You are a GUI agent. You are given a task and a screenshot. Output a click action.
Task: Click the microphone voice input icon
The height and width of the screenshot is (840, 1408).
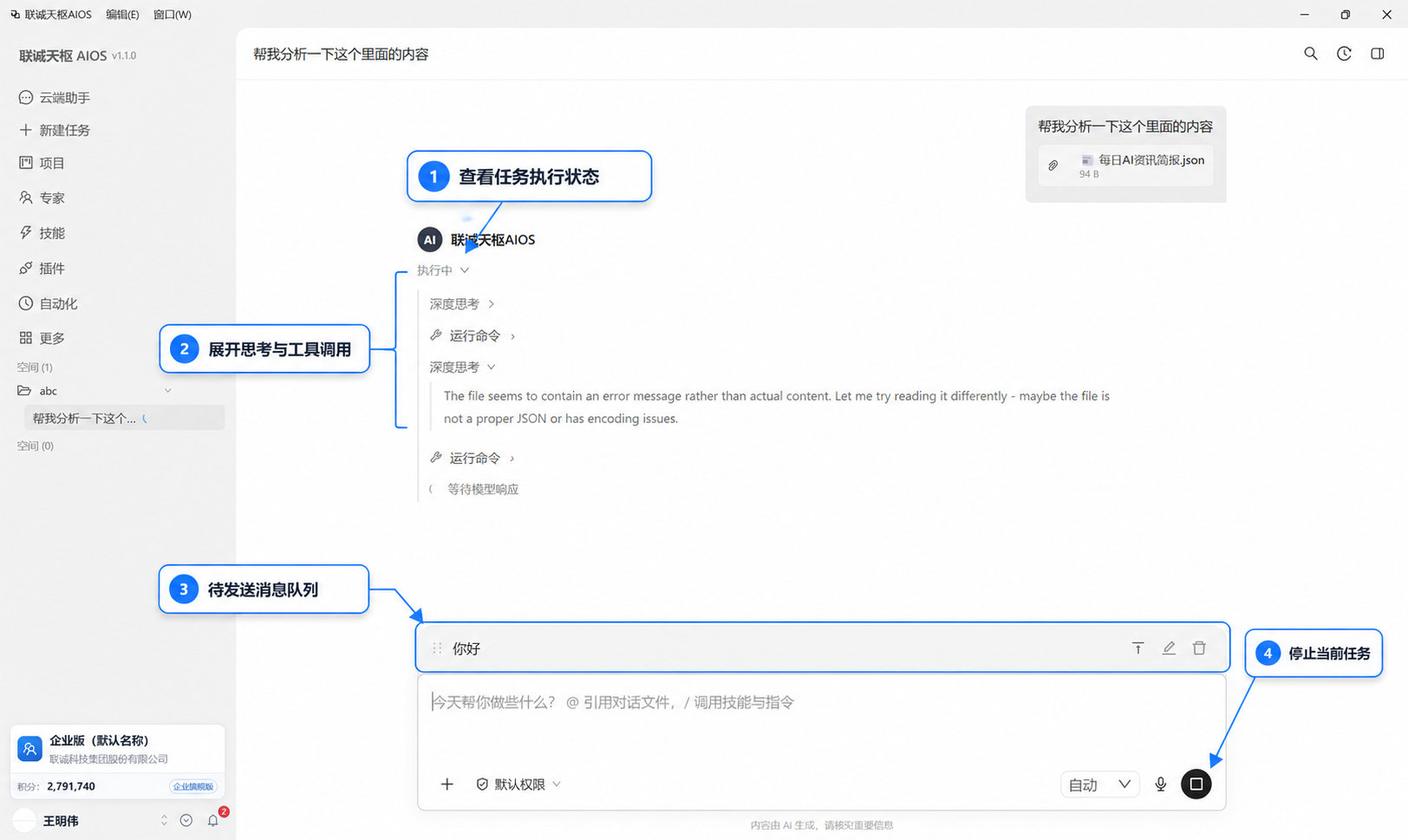pyautogui.click(x=1161, y=785)
